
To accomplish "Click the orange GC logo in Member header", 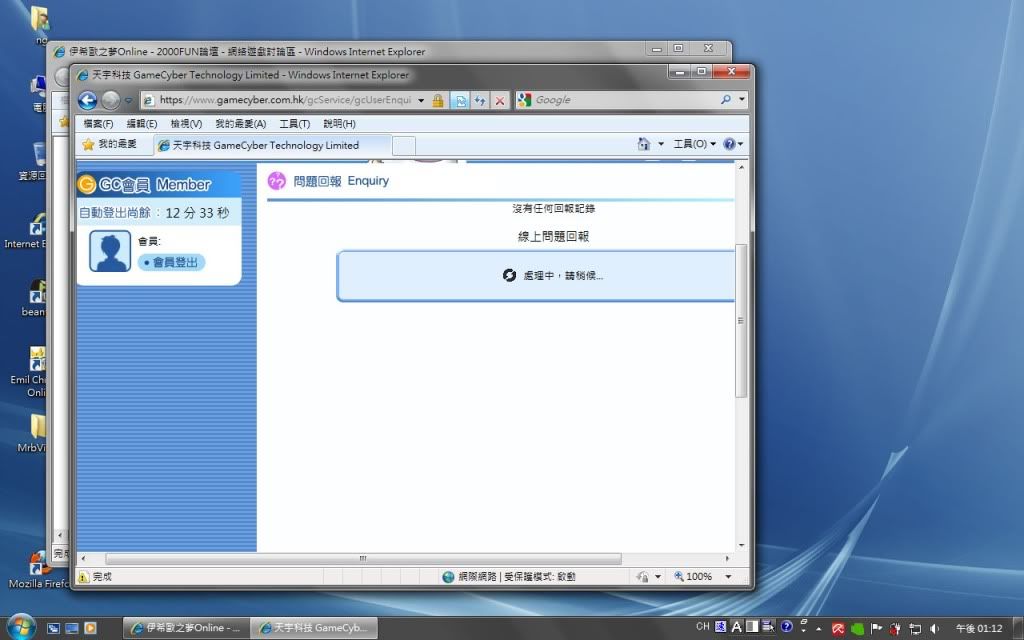I will tap(87, 185).
